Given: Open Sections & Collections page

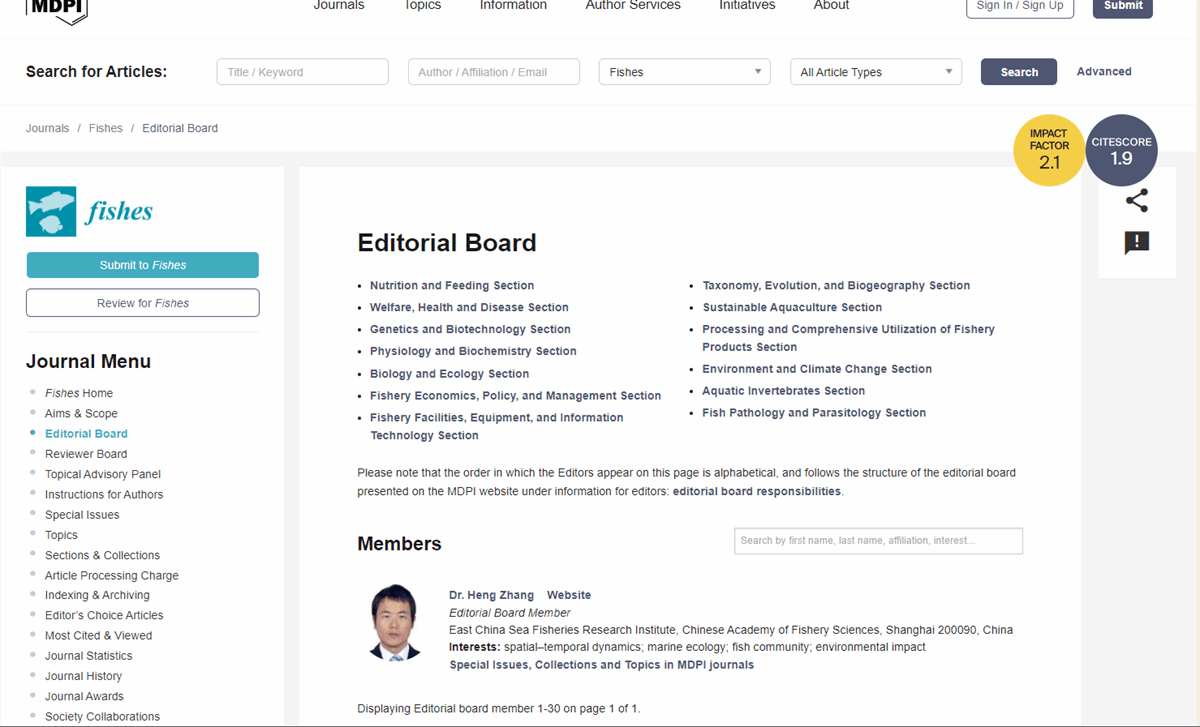Looking at the screenshot, I should [102, 555].
